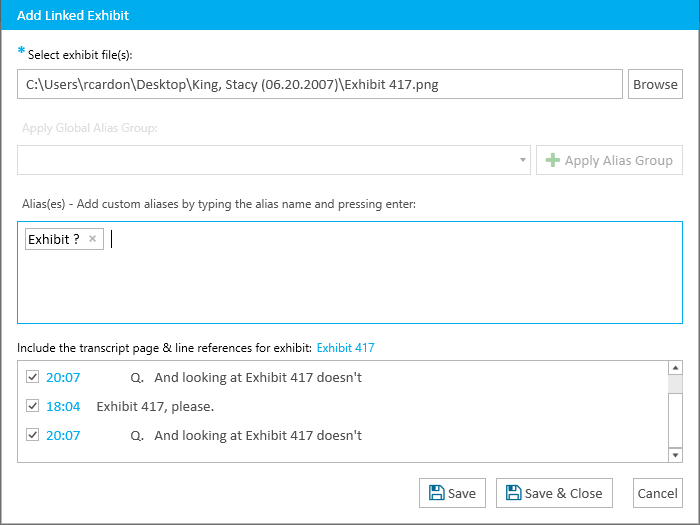The image size is (700, 525).
Task: Open the Global Alias Group dropdown arrow
Action: pyautogui.click(x=522, y=160)
